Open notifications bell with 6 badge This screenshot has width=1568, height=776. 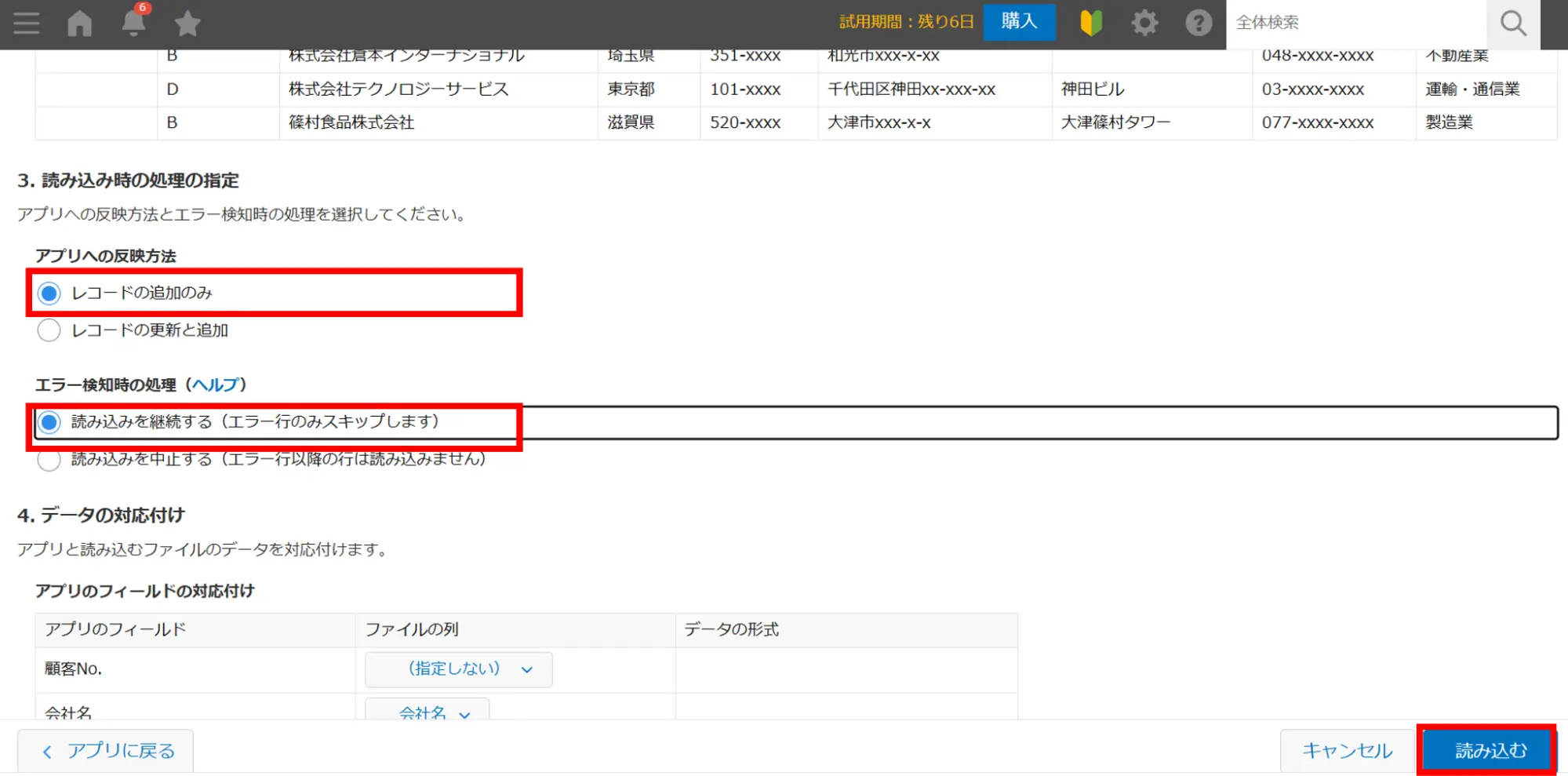tap(133, 23)
